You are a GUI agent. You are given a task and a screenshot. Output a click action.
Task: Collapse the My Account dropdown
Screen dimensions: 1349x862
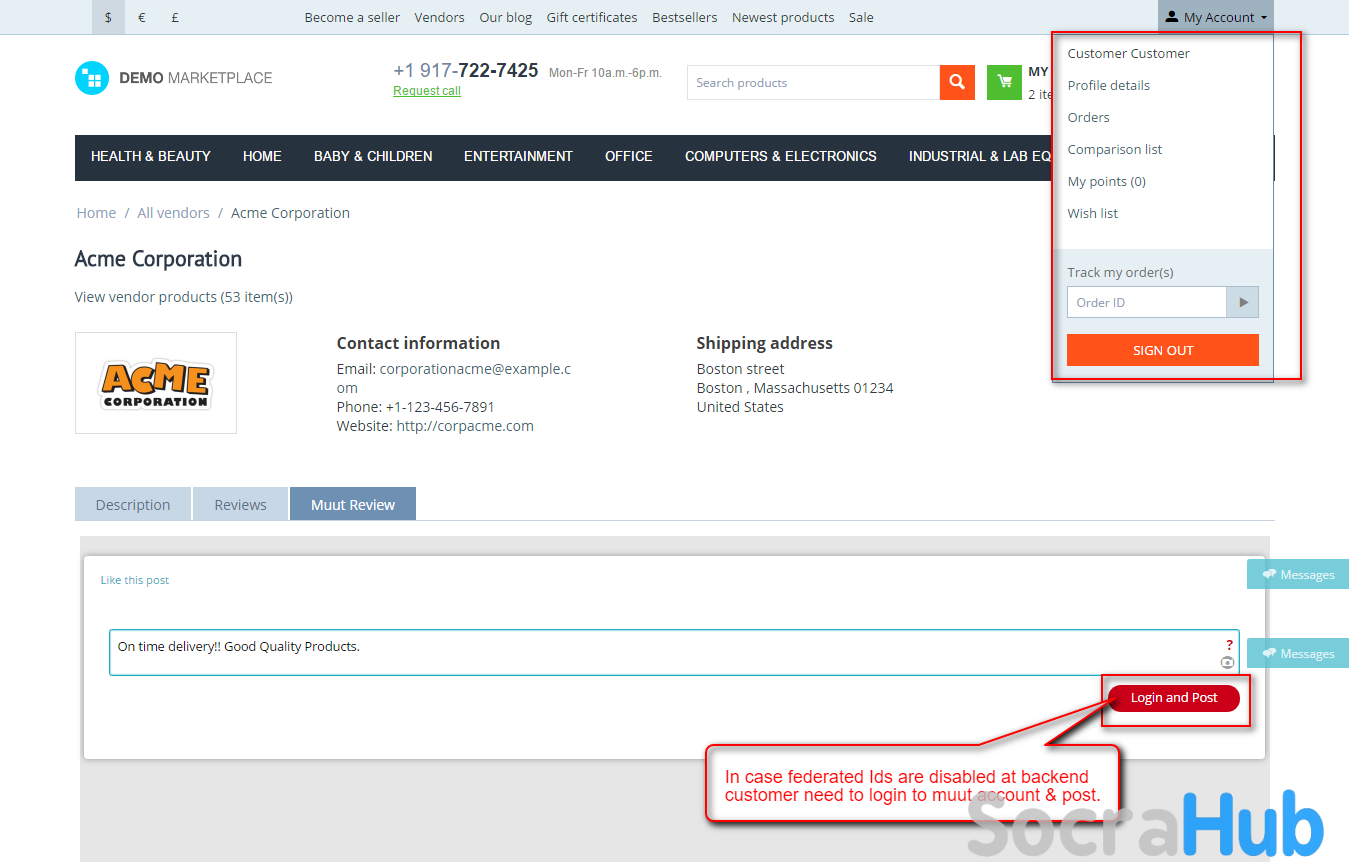pyautogui.click(x=1215, y=17)
